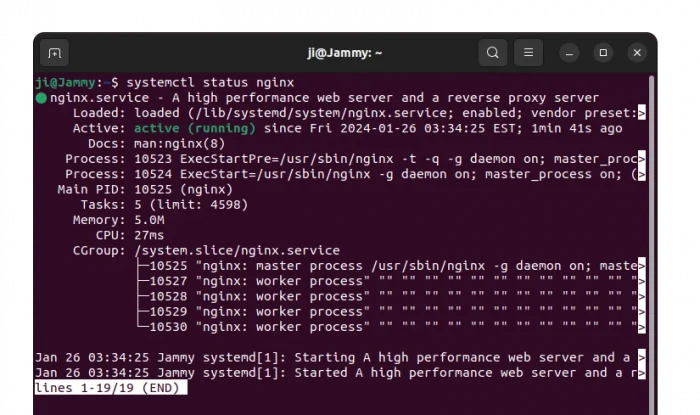Click the window title ji@Jammy: ~
The image size is (700, 415).
pos(344,53)
